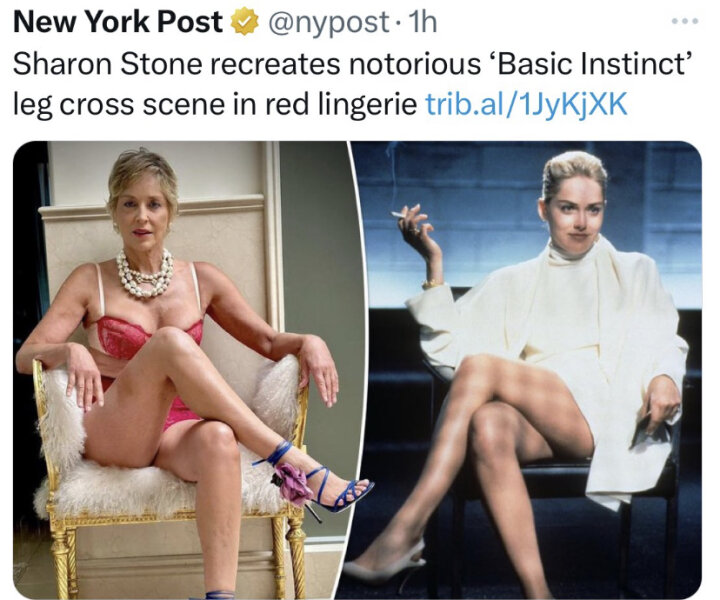Click the white slingback shoe in right photo

(x=385, y=565)
